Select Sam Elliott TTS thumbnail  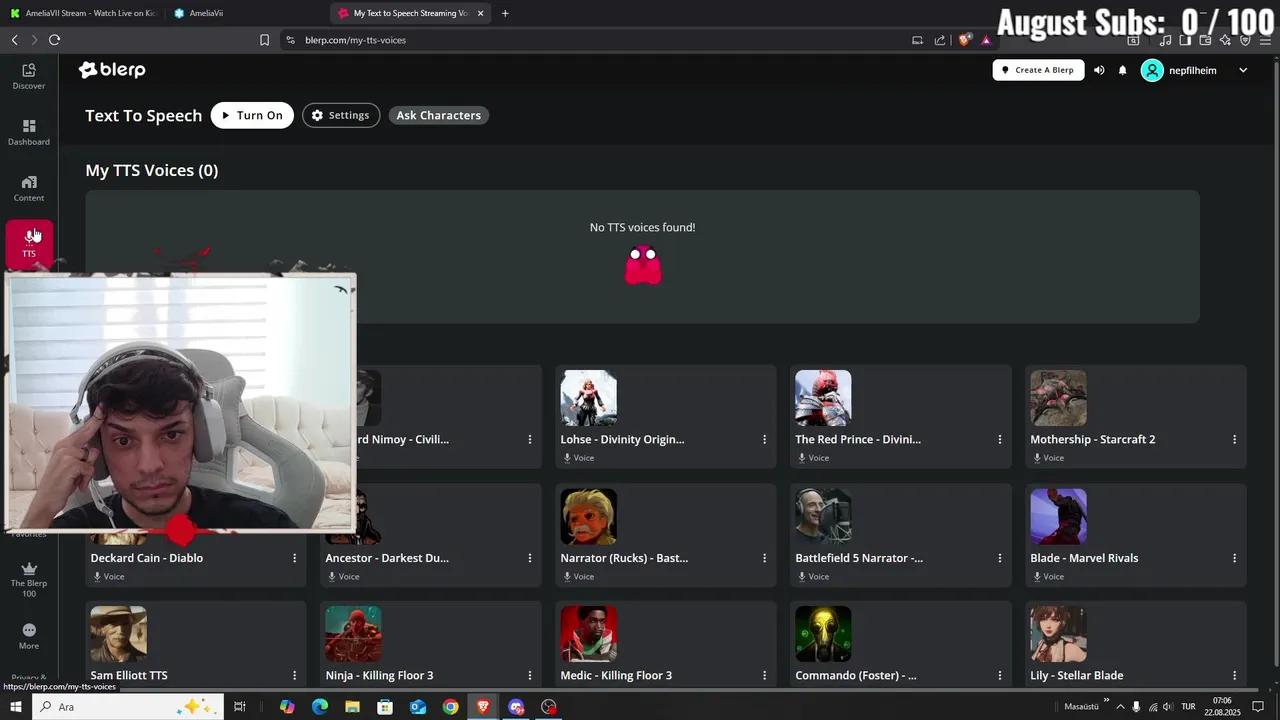(x=118, y=634)
